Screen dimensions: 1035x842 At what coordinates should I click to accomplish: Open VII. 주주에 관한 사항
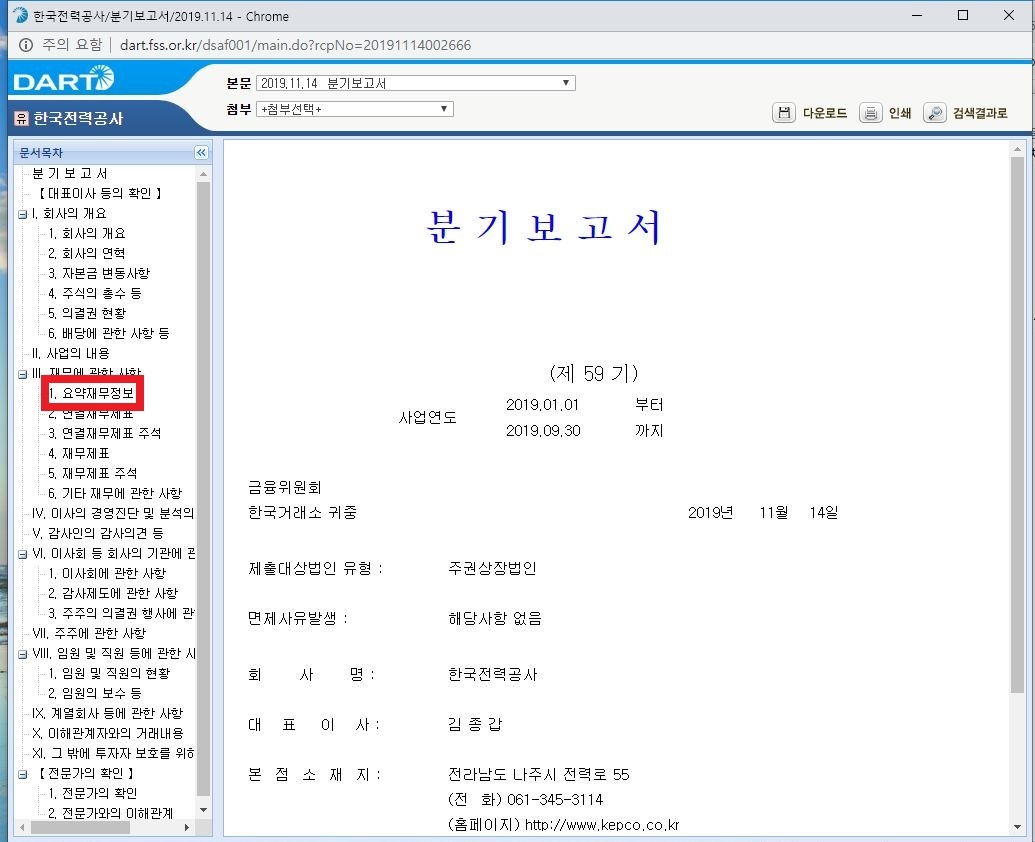click(x=88, y=633)
